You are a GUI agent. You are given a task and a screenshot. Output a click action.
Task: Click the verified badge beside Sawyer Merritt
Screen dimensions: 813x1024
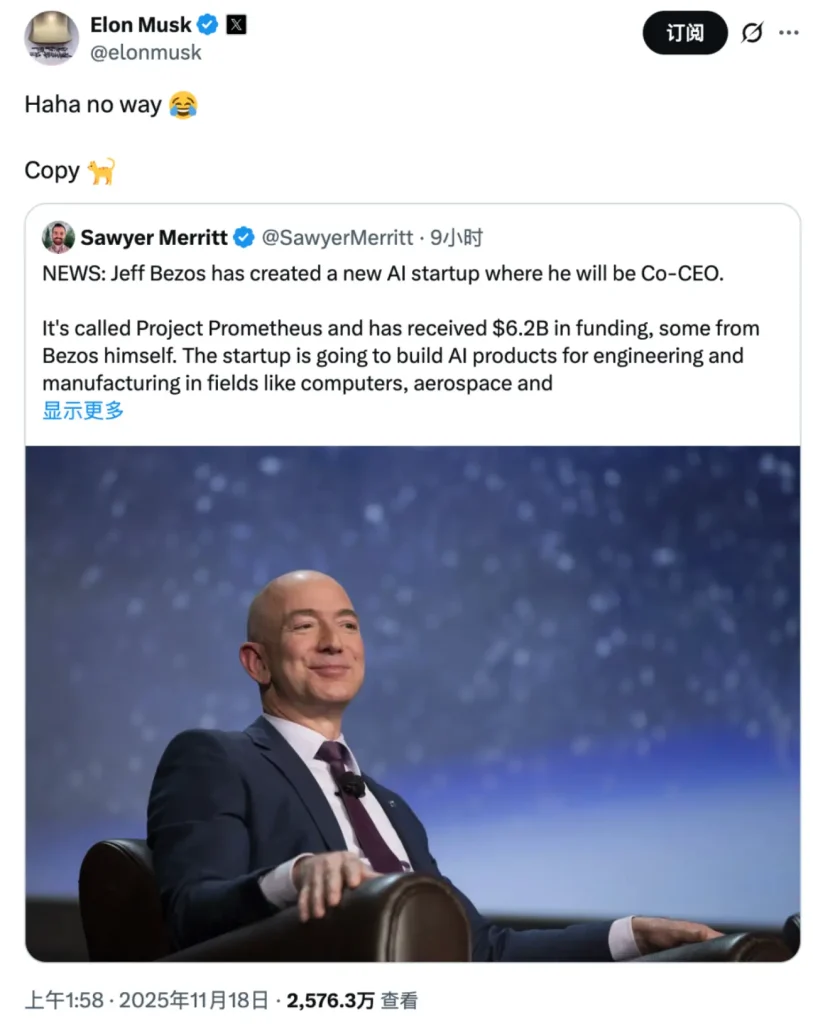point(244,238)
